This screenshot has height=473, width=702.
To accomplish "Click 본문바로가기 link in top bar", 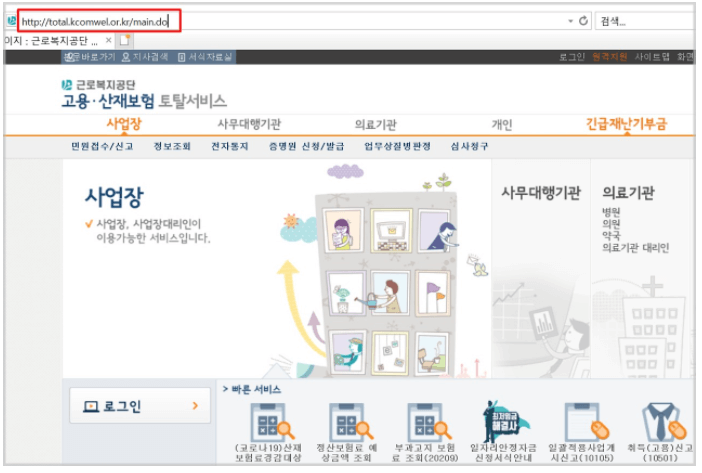I will pyautogui.click(x=89, y=57).
